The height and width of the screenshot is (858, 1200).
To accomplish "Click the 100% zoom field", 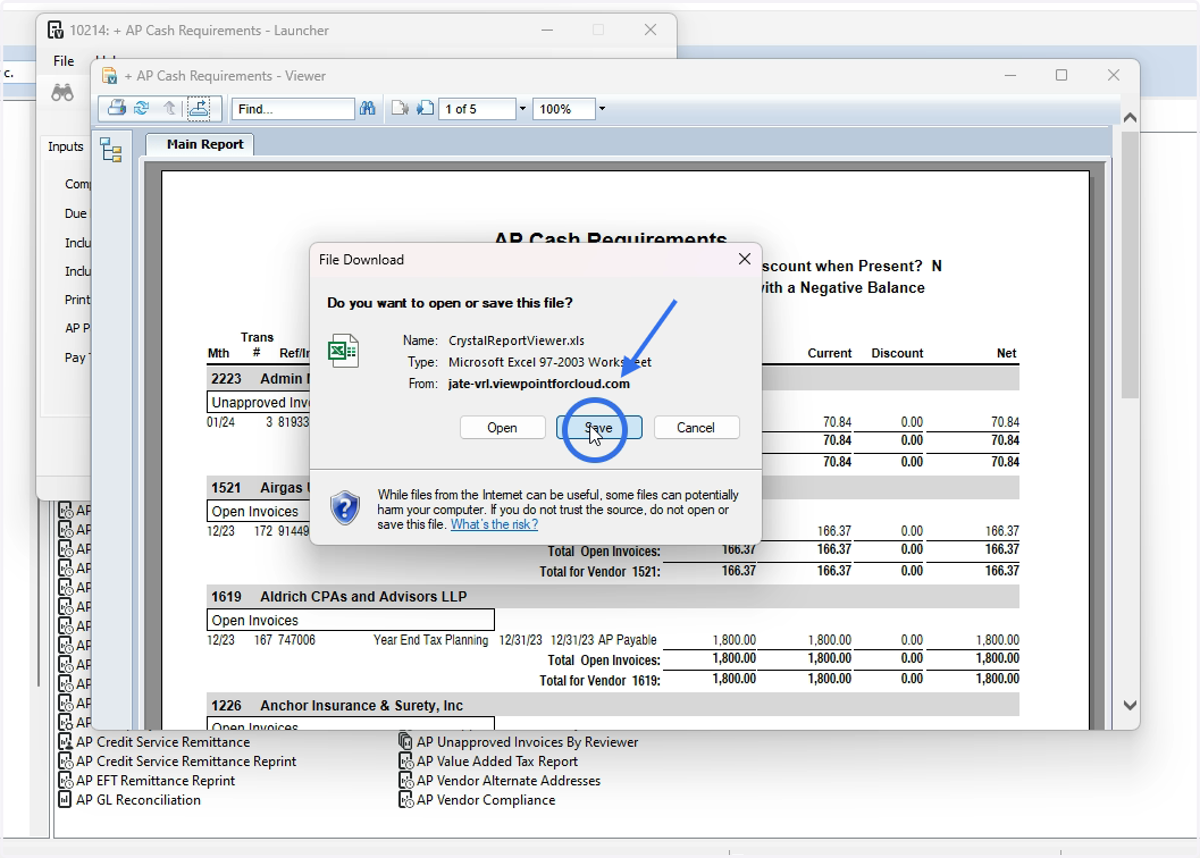I will pos(564,108).
